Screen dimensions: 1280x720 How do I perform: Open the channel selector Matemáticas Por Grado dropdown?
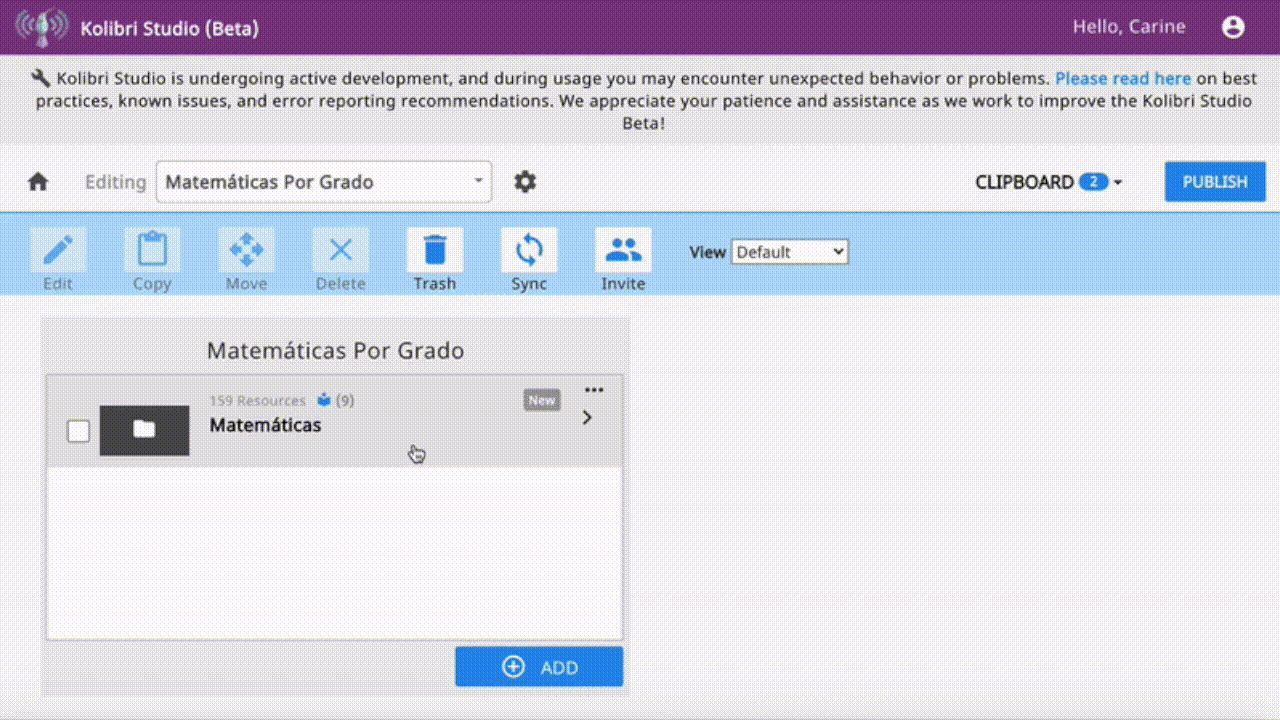click(x=324, y=182)
